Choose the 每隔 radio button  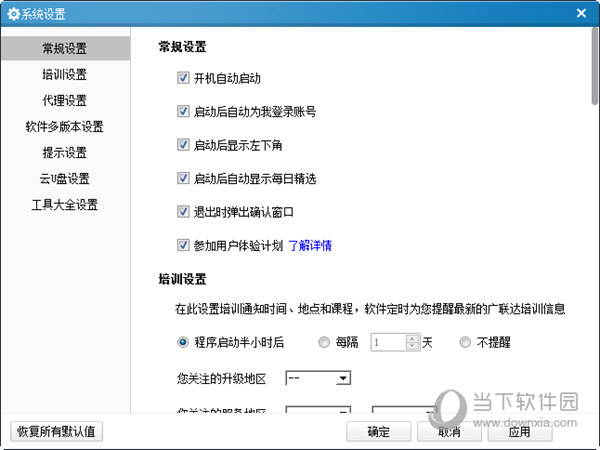point(324,342)
